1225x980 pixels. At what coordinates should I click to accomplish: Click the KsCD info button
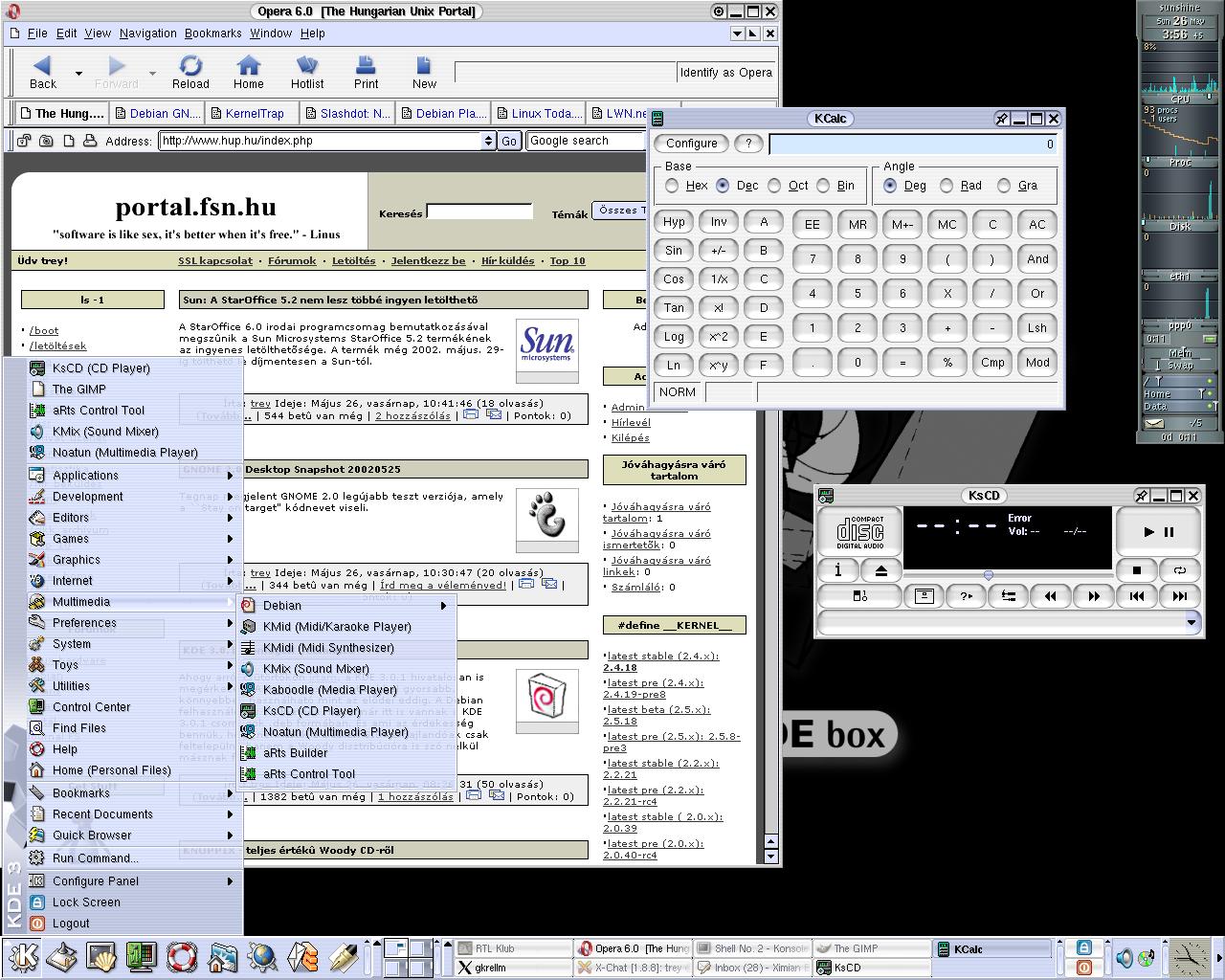click(x=838, y=570)
